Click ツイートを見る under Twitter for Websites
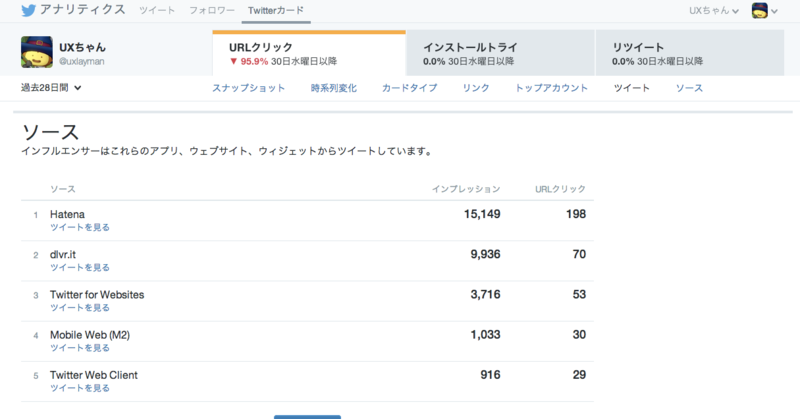This screenshot has width=800, height=419. [x=80, y=308]
